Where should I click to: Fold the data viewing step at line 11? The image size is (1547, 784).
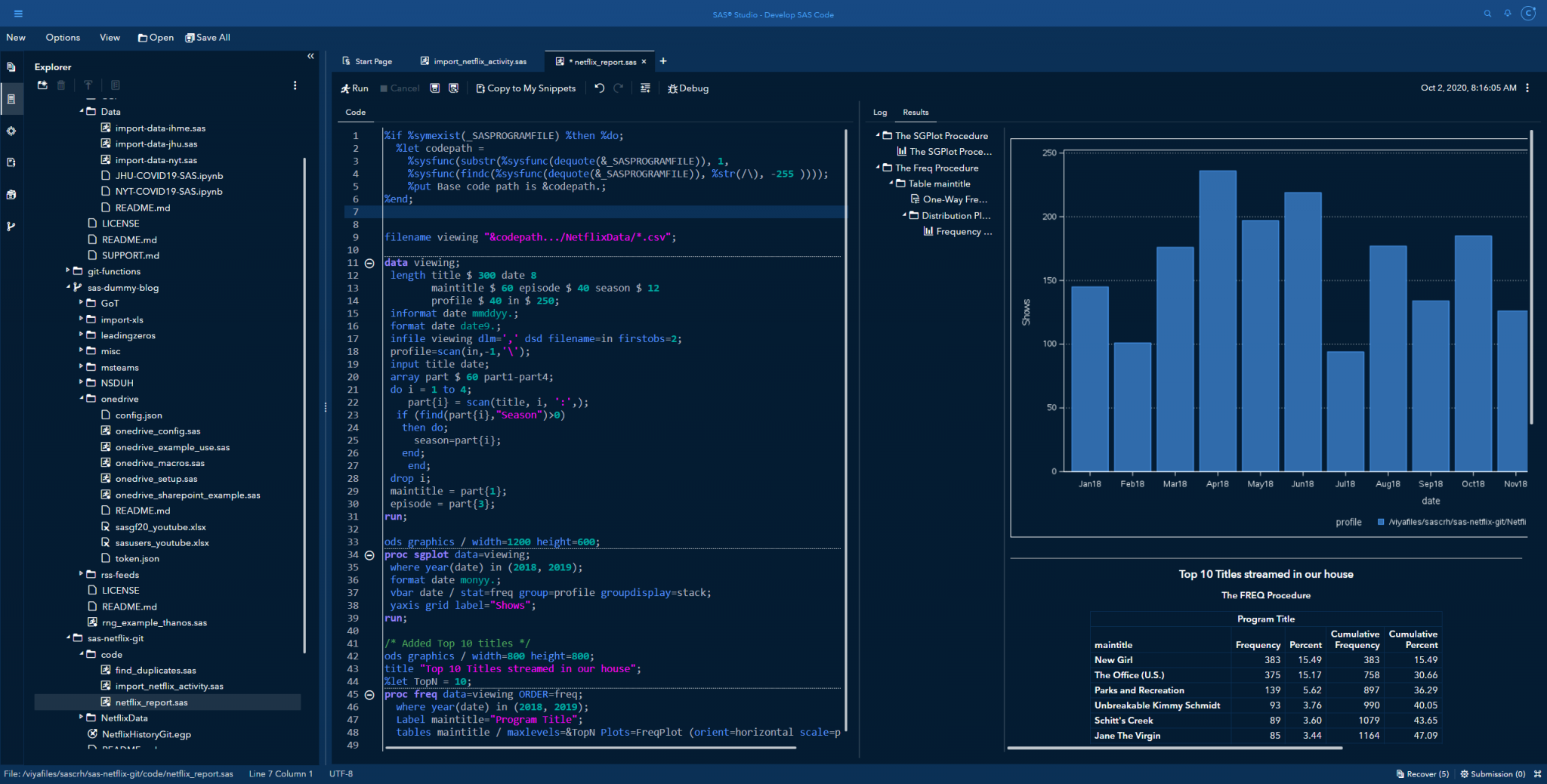click(369, 264)
